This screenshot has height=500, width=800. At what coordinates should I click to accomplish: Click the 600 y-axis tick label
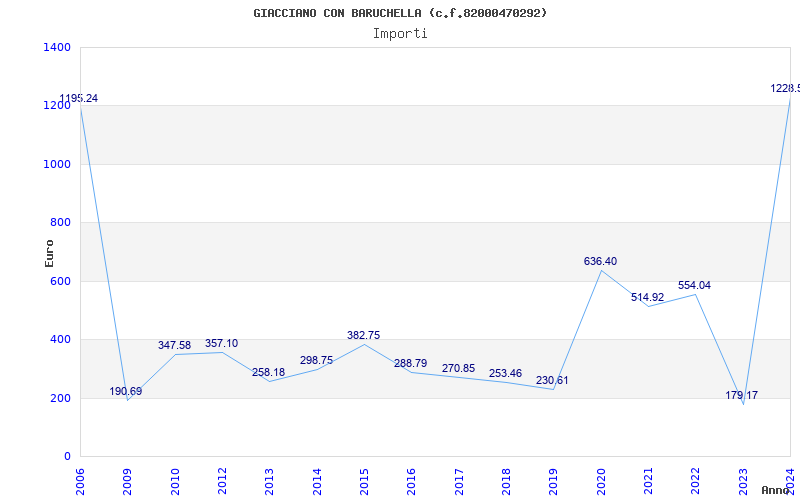coord(60,281)
